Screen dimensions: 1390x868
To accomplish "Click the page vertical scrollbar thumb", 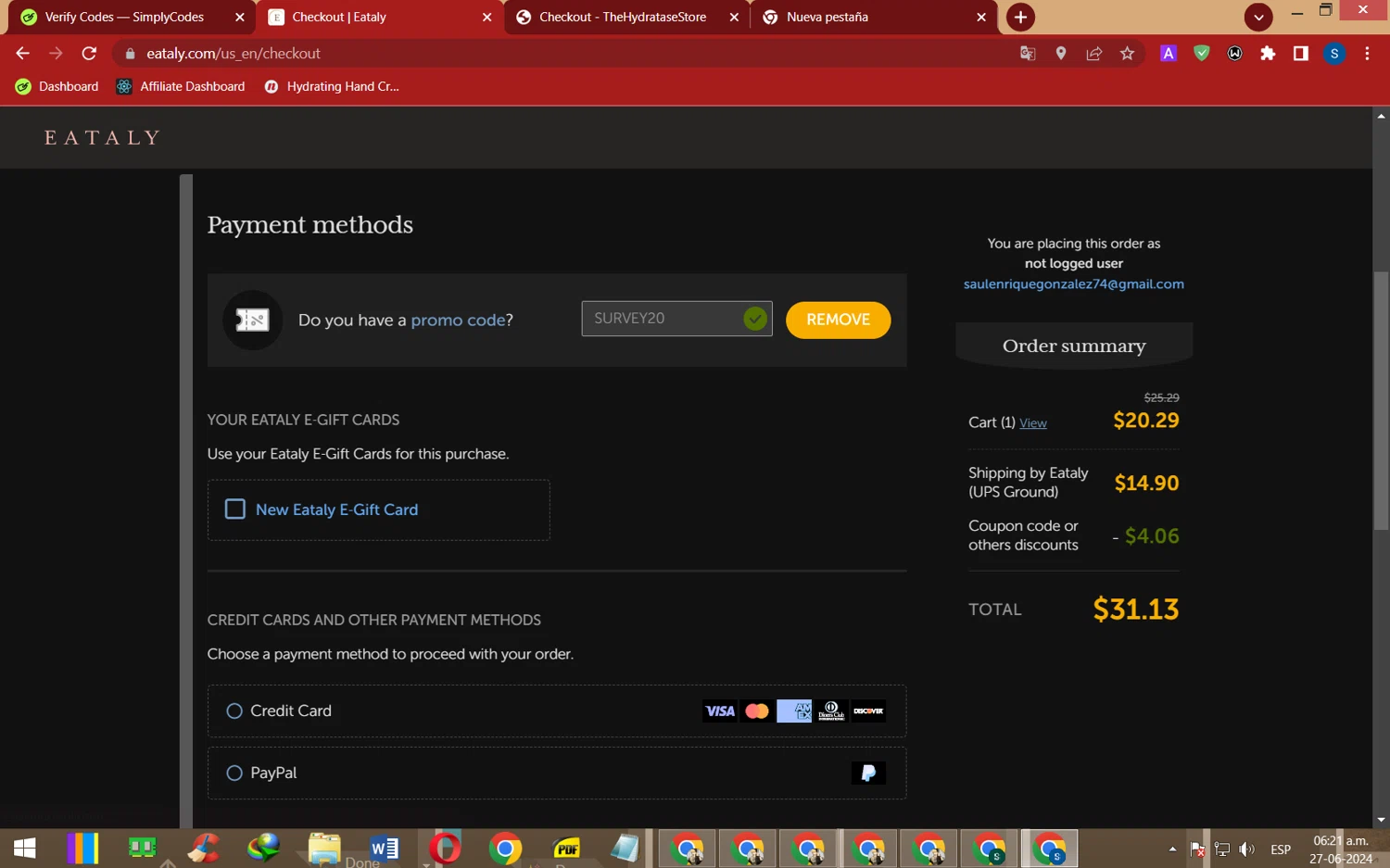I will tap(1381, 402).
